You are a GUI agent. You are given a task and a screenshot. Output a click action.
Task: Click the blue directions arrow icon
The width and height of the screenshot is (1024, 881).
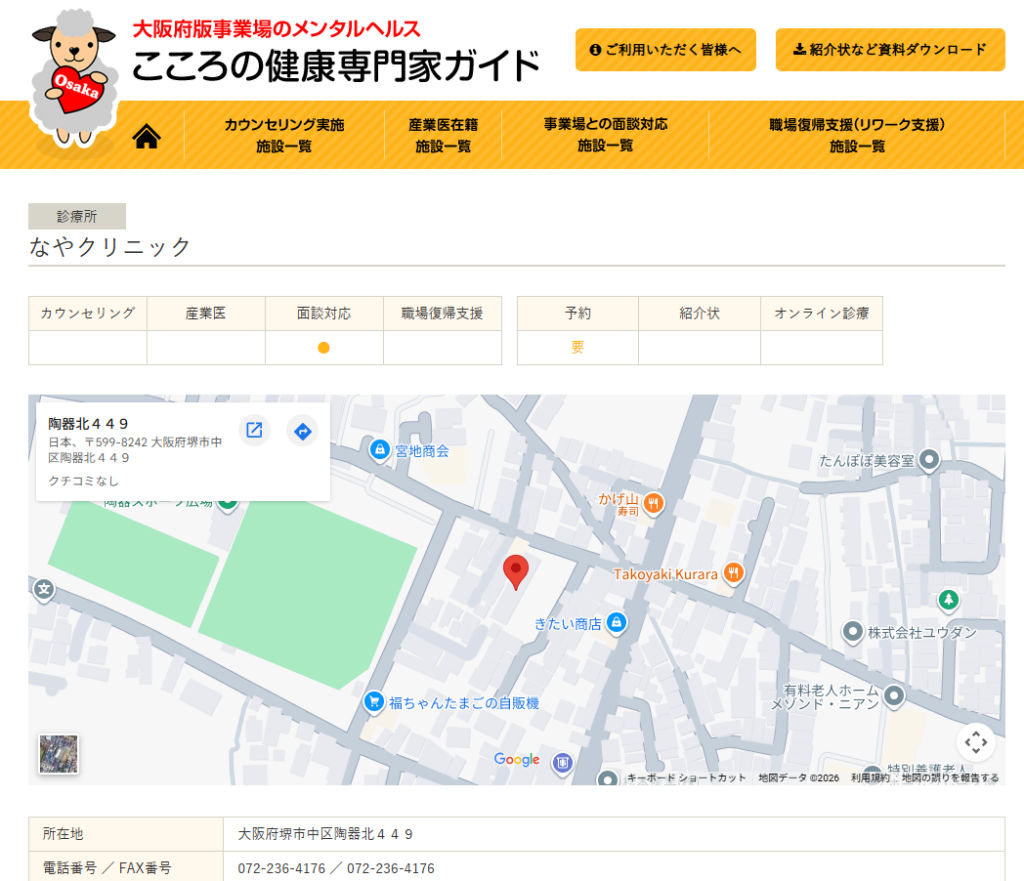(x=302, y=431)
